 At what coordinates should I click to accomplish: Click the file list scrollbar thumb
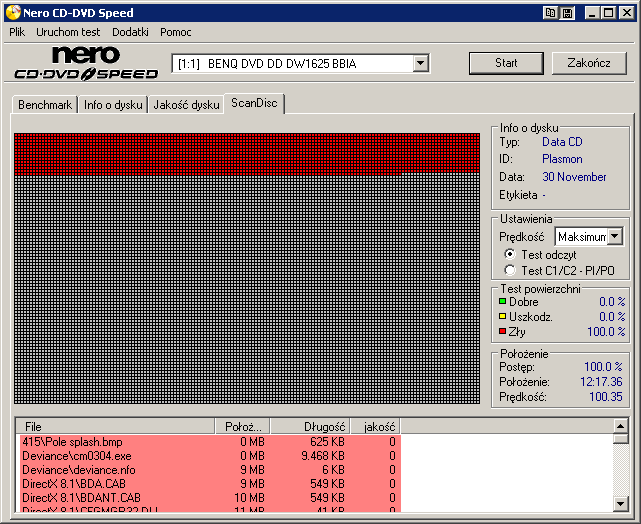click(621, 439)
